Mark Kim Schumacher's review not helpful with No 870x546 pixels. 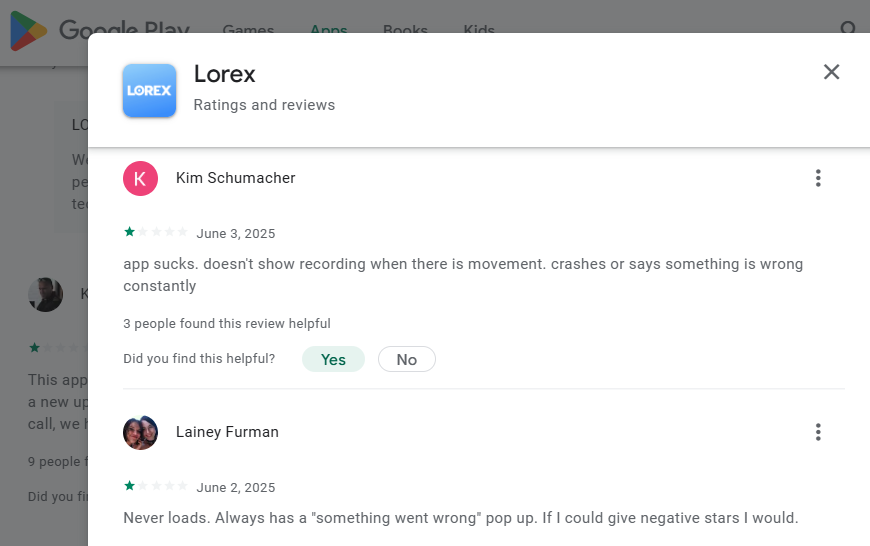[407, 359]
